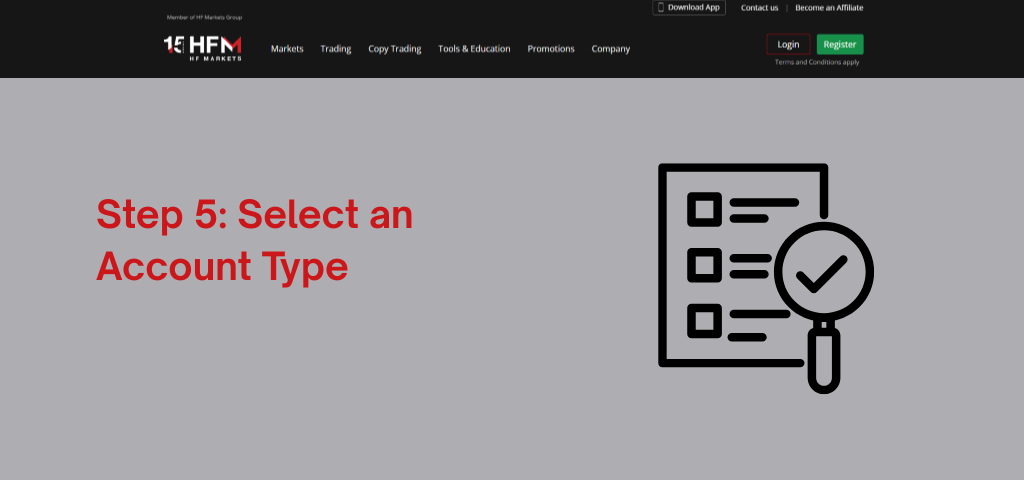Expand the Promotions menu
This screenshot has width=1024, height=480.
pyautogui.click(x=551, y=49)
